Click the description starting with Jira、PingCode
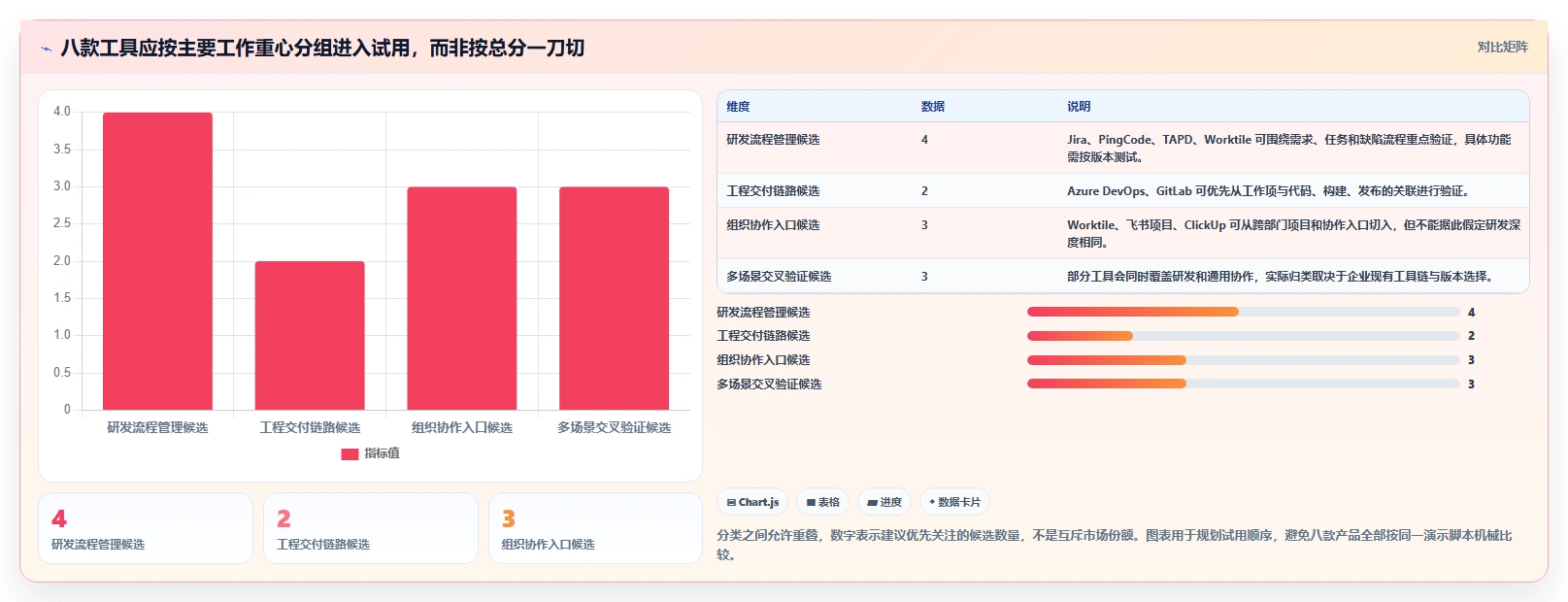The width and height of the screenshot is (1568, 602). click(1289, 149)
